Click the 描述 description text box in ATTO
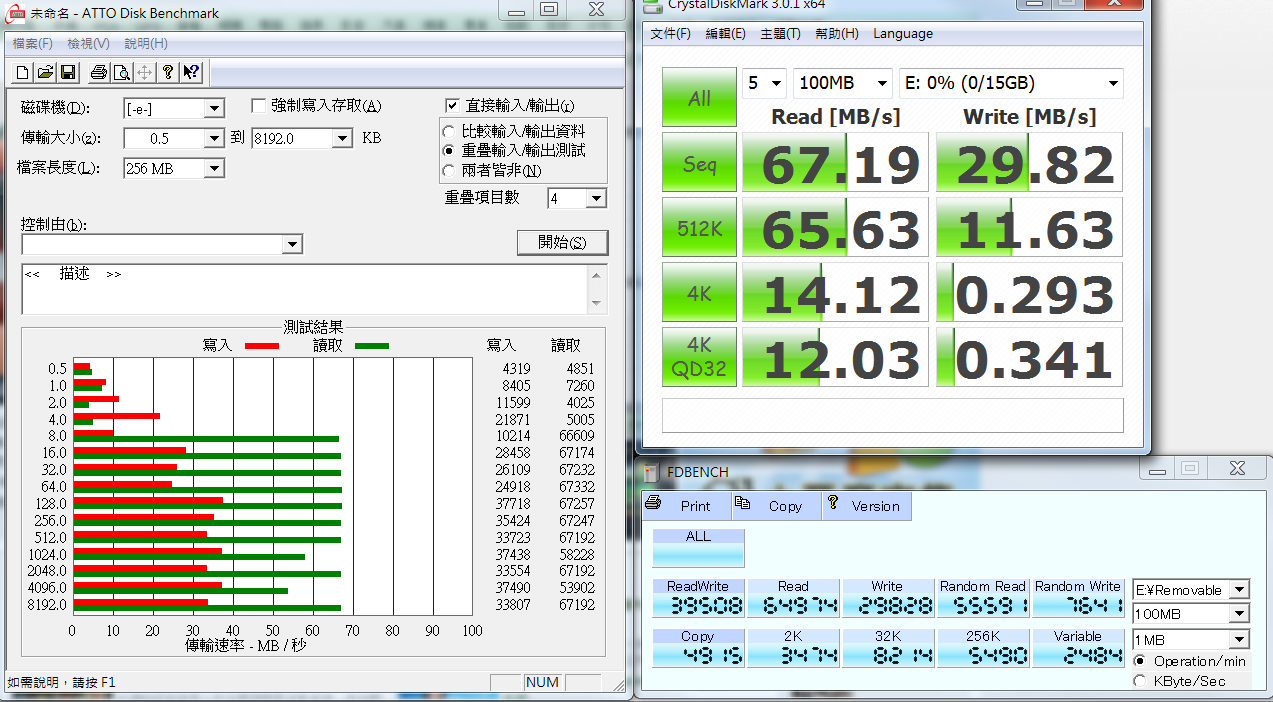This screenshot has height=702, width=1273. coord(306,289)
